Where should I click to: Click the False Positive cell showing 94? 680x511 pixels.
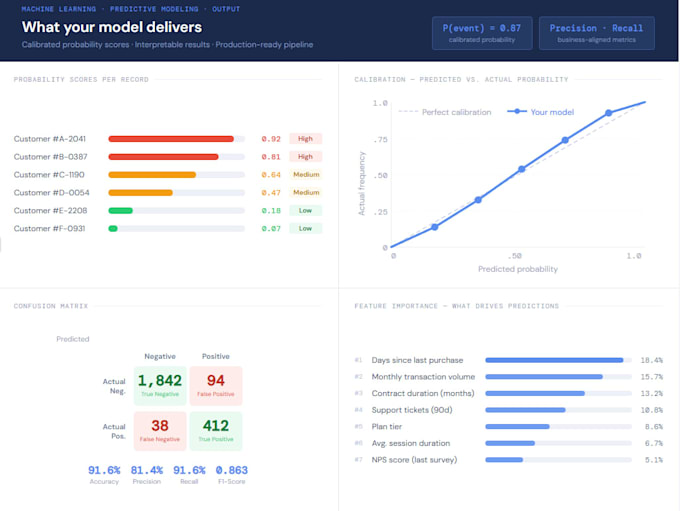point(216,386)
